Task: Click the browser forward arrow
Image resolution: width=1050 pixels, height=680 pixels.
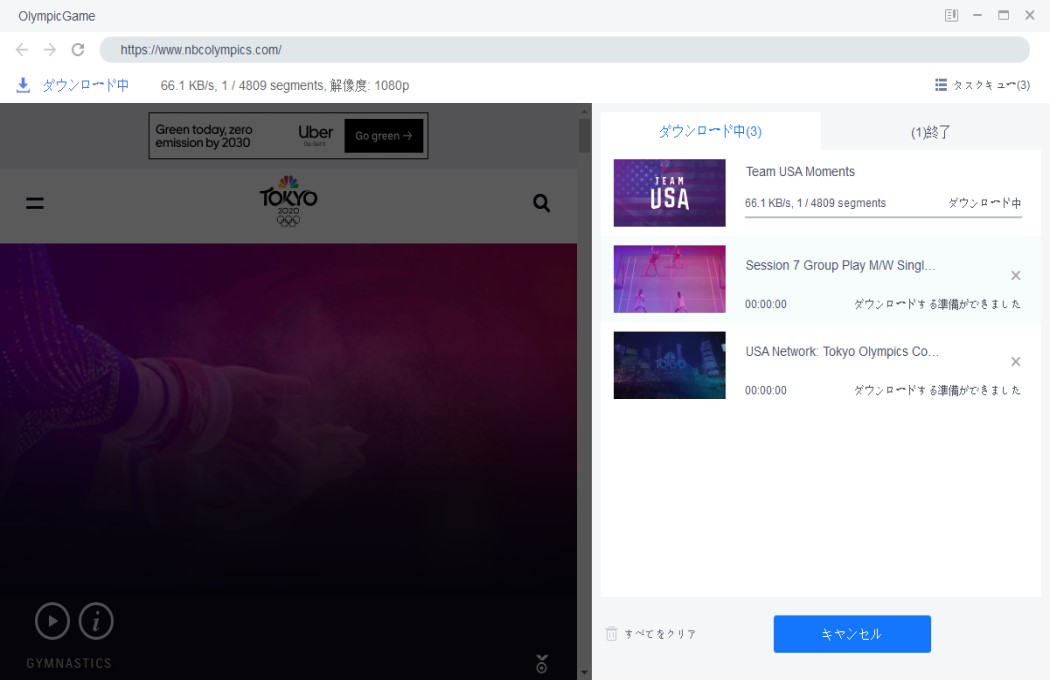Action: pos(50,49)
